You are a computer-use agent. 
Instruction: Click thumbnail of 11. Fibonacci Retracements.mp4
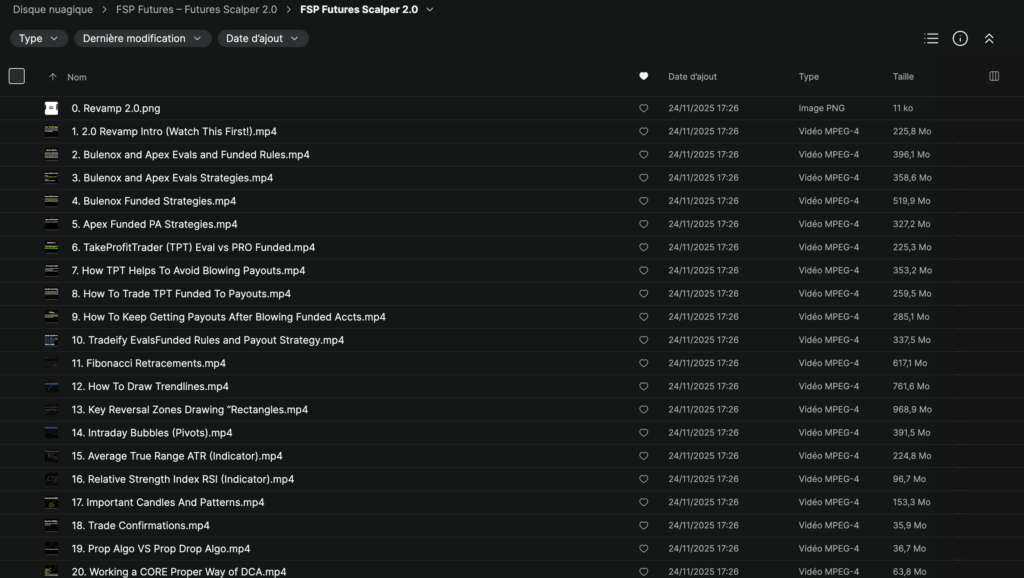pyautogui.click(x=51, y=363)
